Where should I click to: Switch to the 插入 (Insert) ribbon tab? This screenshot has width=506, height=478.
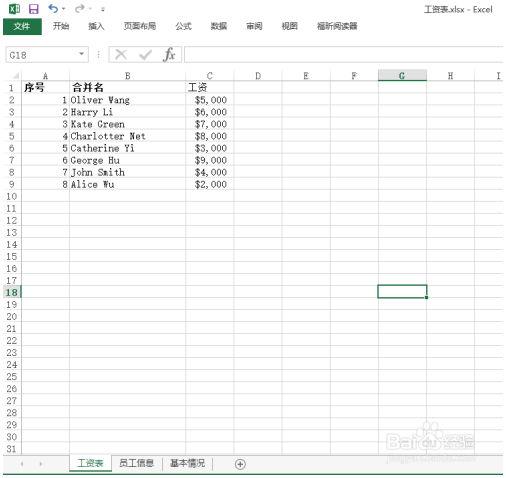tap(96, 26)
